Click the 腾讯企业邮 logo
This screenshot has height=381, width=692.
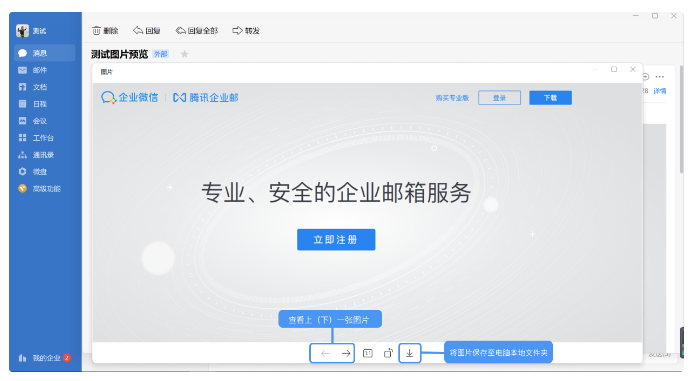(206, 98)
